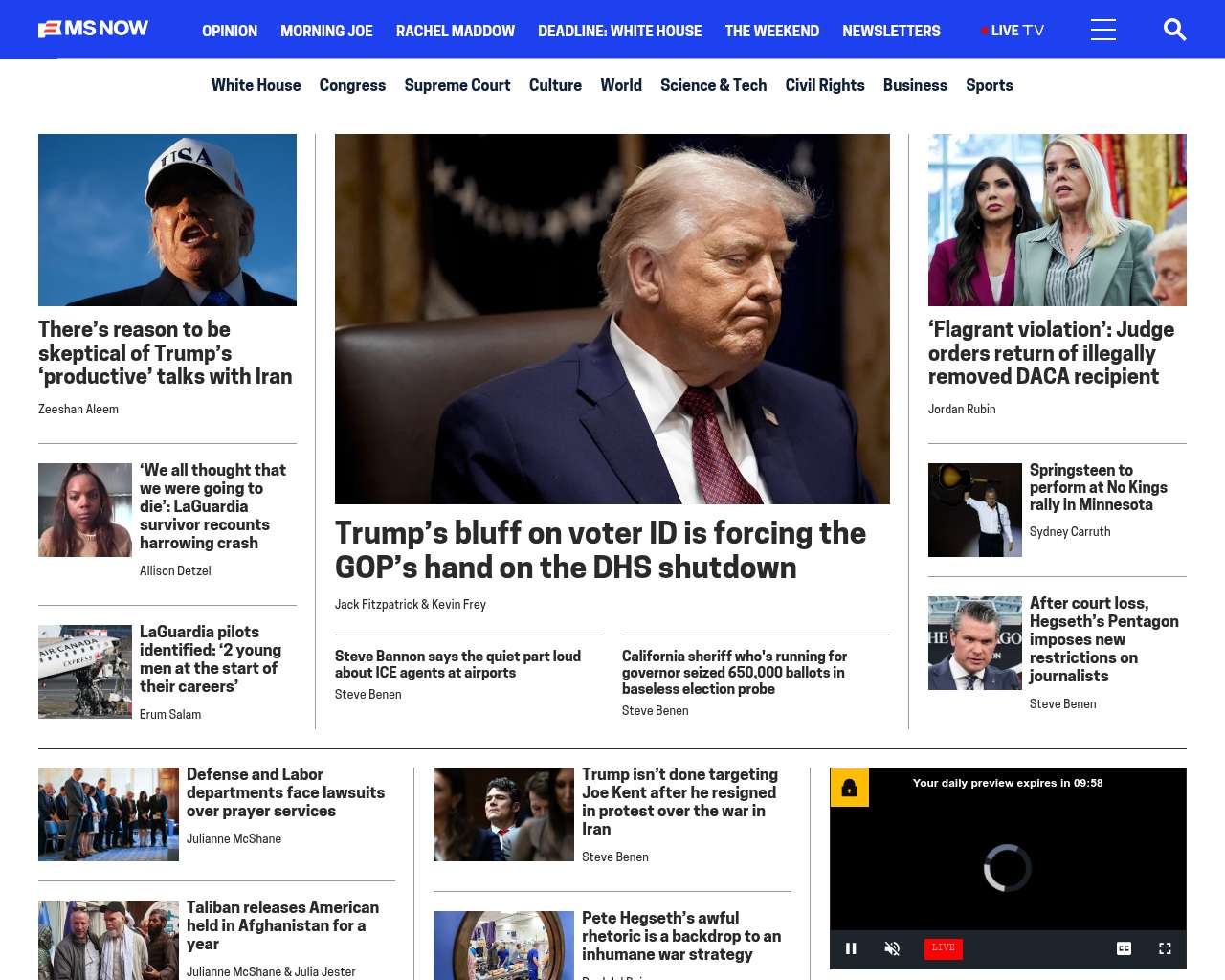Click the LaGuardia plane crash thumbnail
This screenshot has width=1225, height=980.
pos(85,672)
